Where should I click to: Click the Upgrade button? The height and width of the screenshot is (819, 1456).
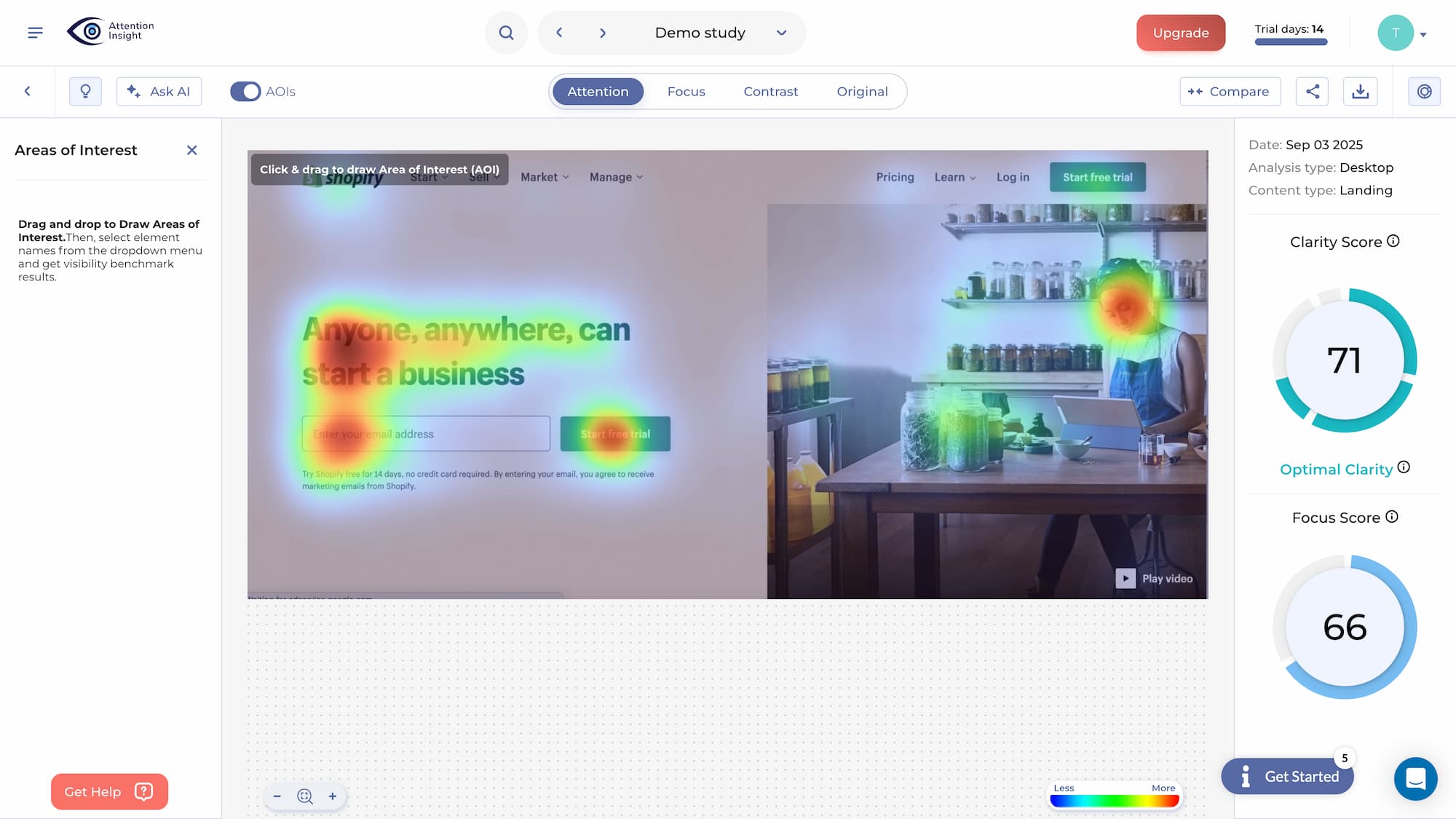pos(1181,33)
